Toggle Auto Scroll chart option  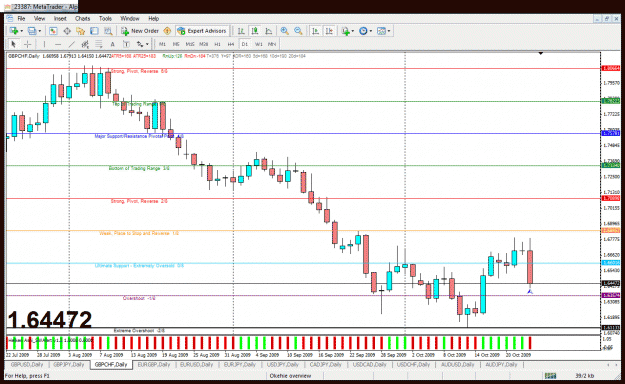(315, 31)
